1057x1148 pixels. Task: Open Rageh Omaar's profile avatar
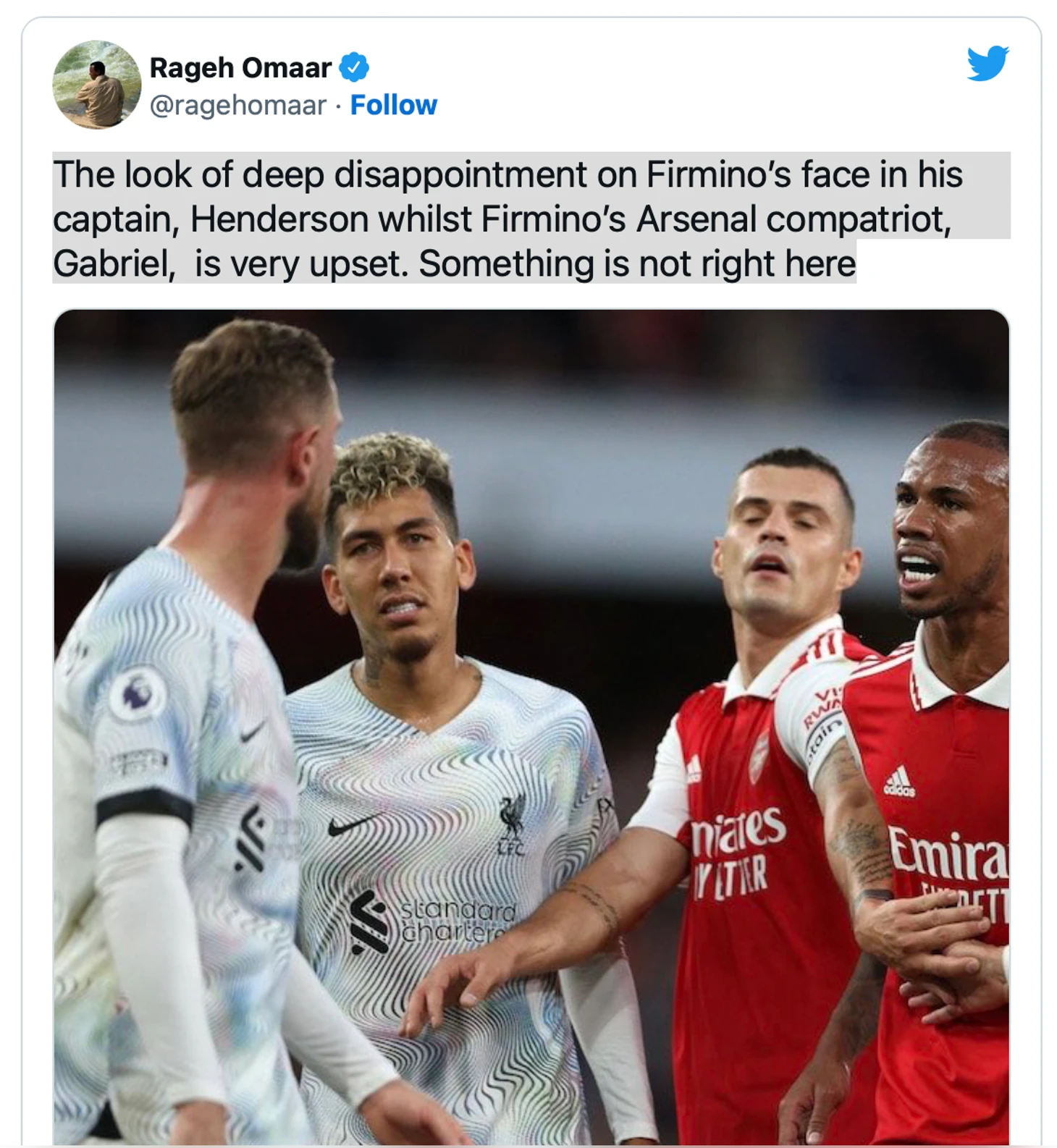[97, 85]
